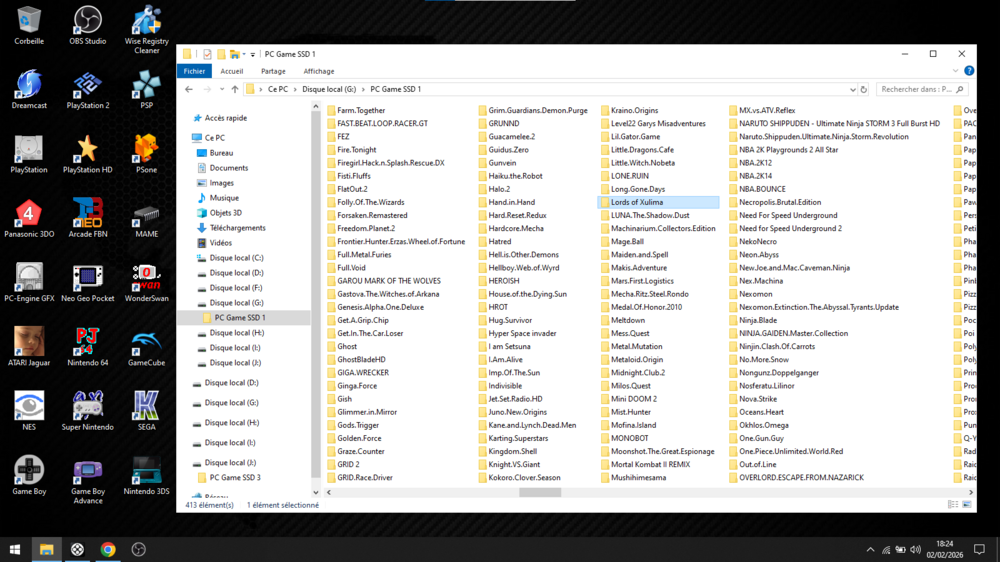Open the Fichier menu
This screenshot has width=1000, height=562.
[x=194, y=71]
